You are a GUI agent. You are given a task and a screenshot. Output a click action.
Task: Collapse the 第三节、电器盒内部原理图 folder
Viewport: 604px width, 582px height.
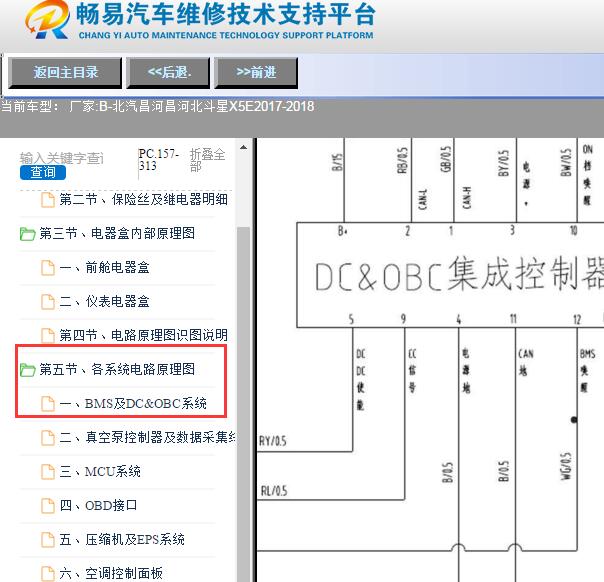[x=117, y=233]
